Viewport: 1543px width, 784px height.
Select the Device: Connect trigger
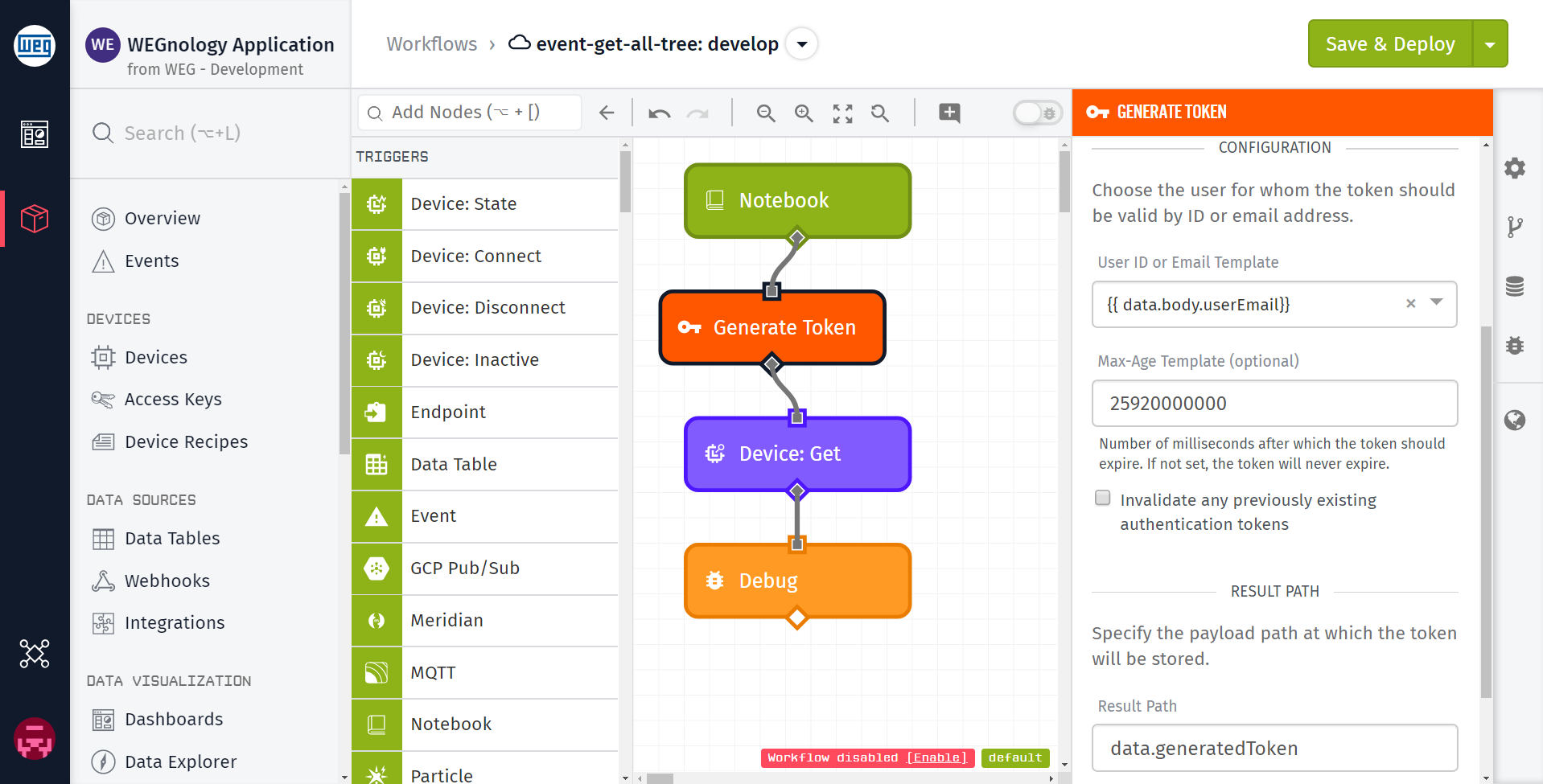(484, 257)
